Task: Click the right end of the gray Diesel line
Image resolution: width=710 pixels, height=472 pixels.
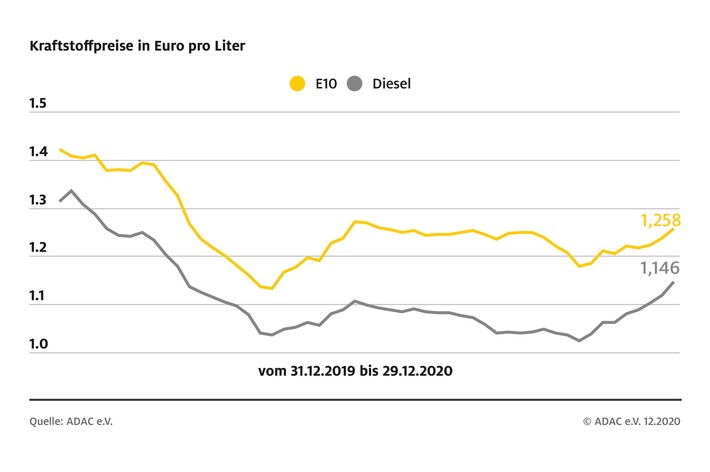Action: (673, 282)
